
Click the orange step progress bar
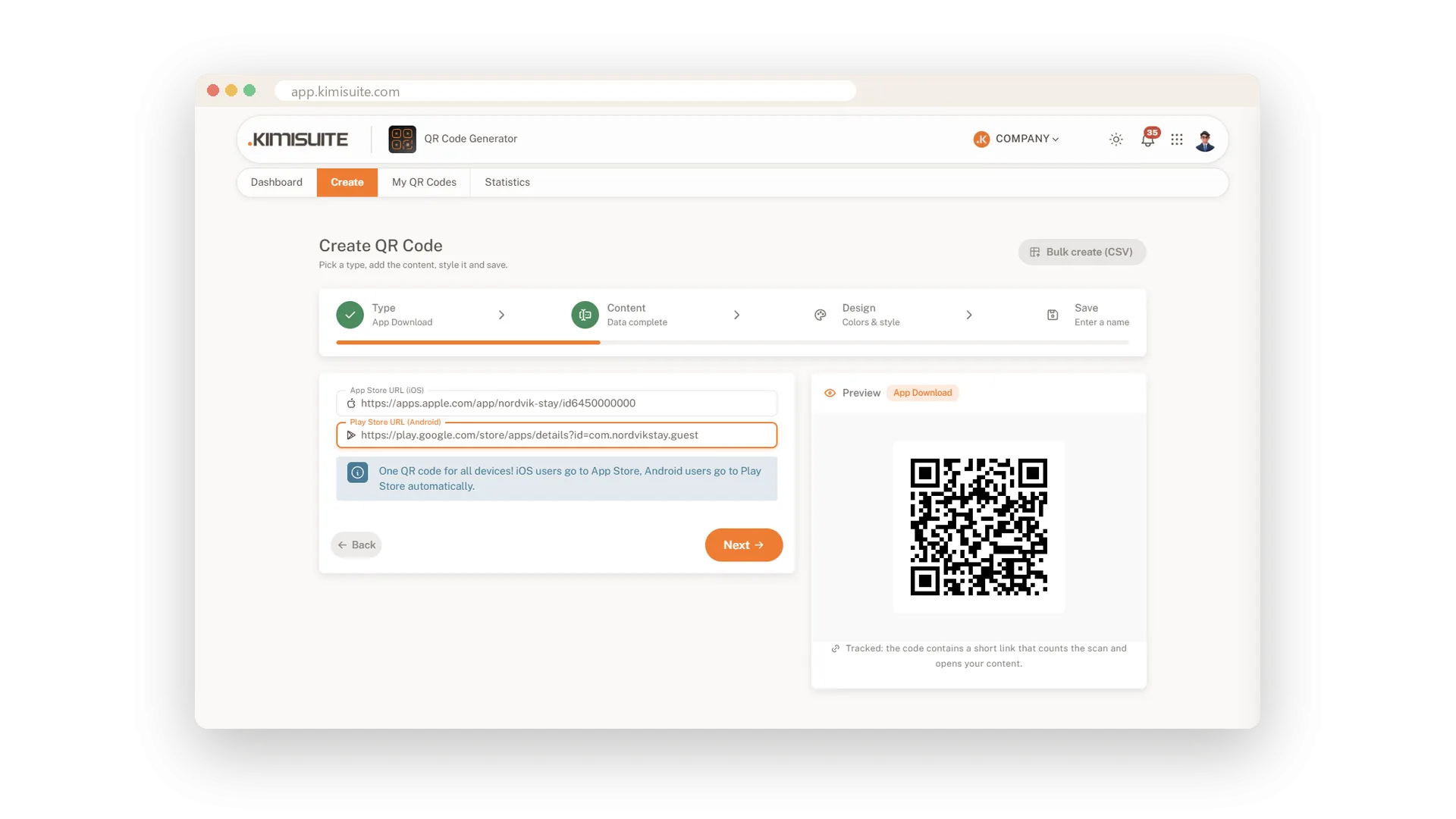[468, 343]
